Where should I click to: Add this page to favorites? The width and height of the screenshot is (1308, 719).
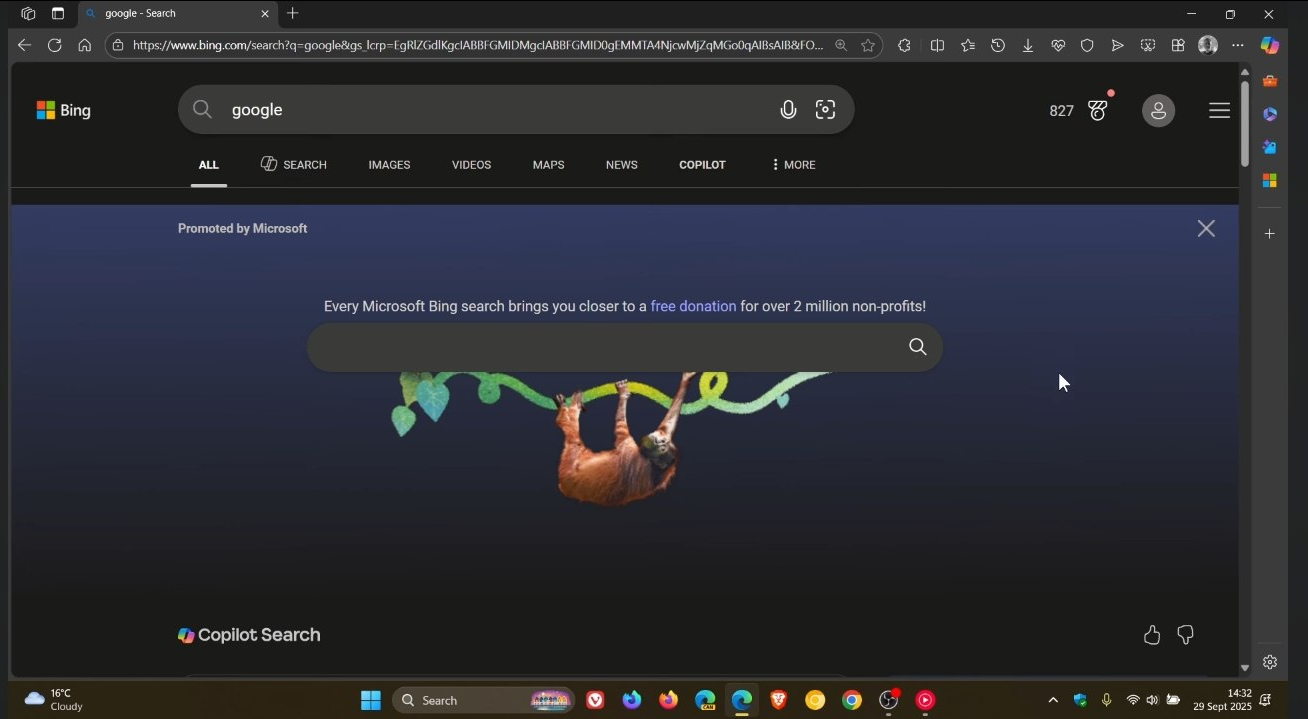pos(868,45)
